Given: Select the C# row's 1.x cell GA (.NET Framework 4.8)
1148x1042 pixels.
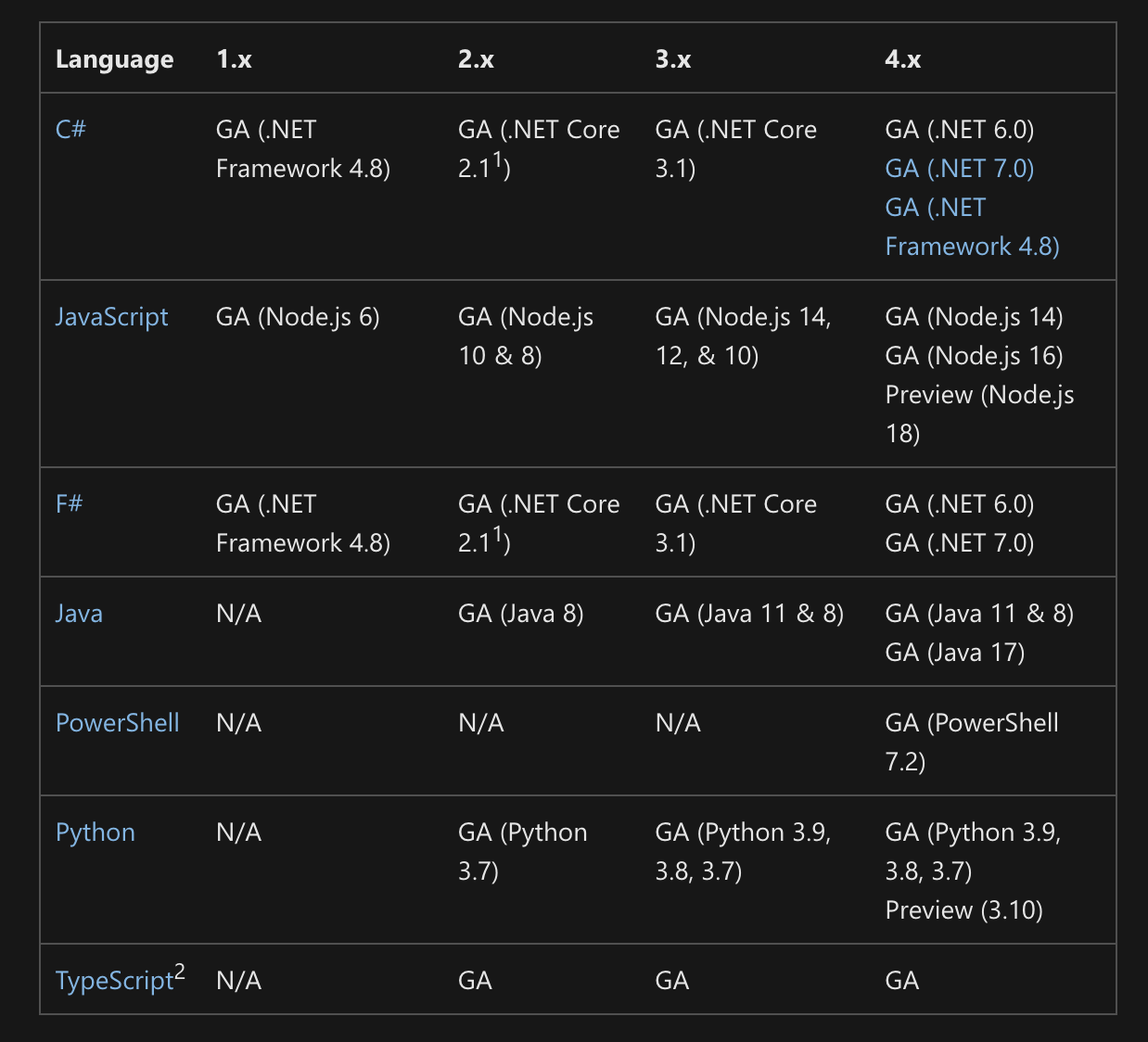Looking at the screenshot, I should 303,149.
